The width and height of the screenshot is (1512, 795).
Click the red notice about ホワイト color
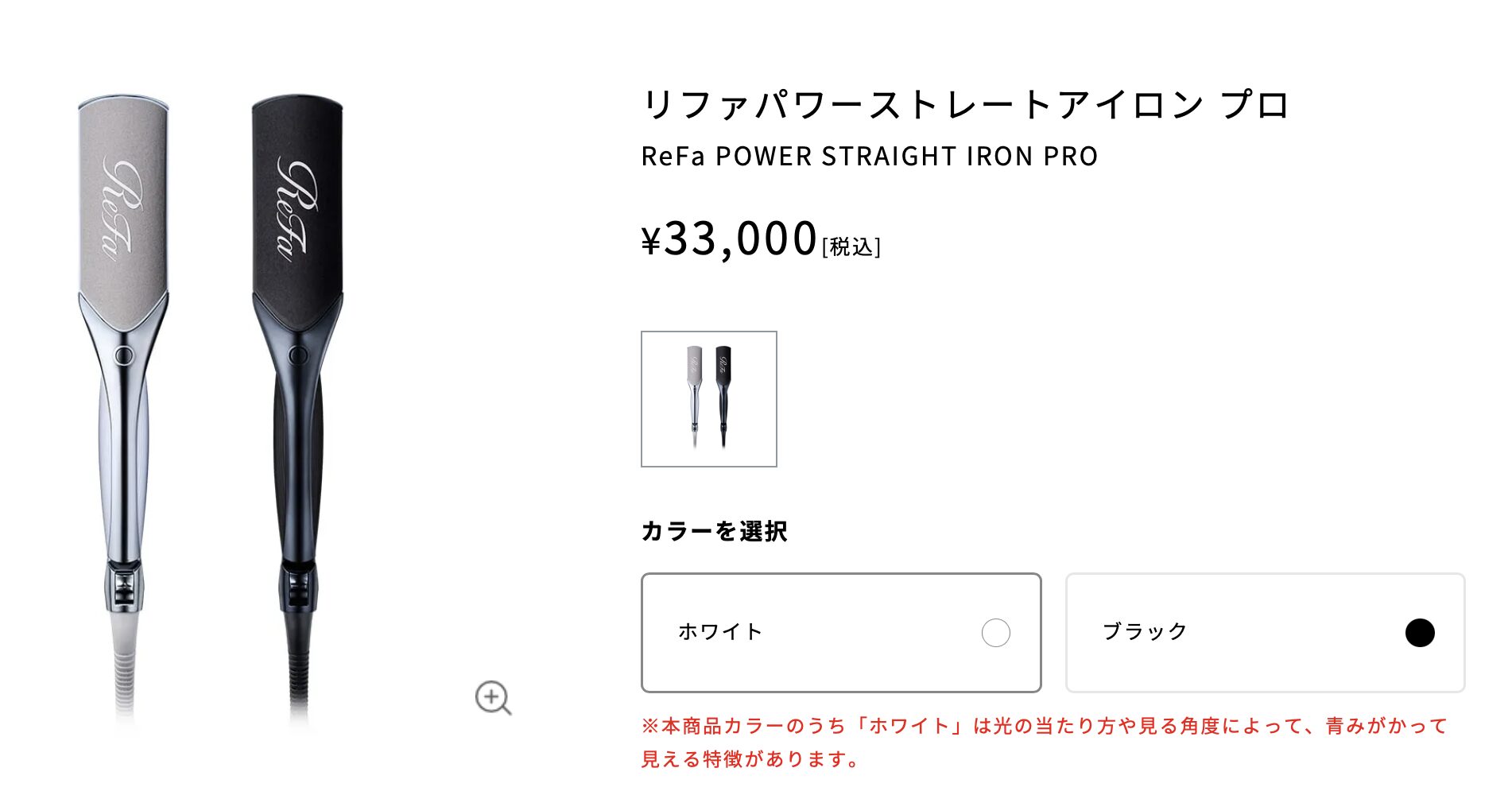tap(1045, 743)
